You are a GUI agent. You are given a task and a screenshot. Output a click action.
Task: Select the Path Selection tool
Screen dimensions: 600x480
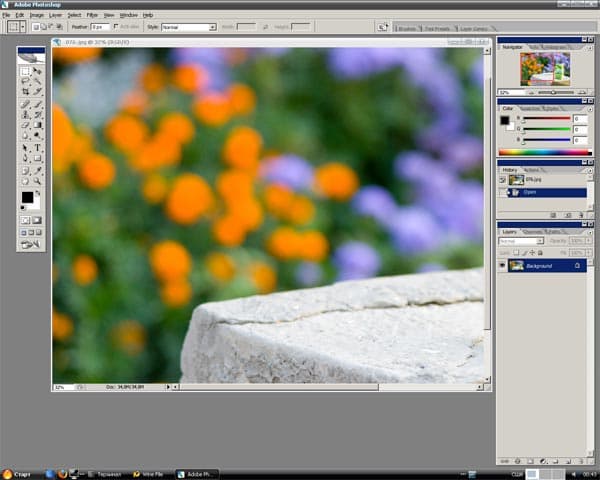(x=25, y=148)
